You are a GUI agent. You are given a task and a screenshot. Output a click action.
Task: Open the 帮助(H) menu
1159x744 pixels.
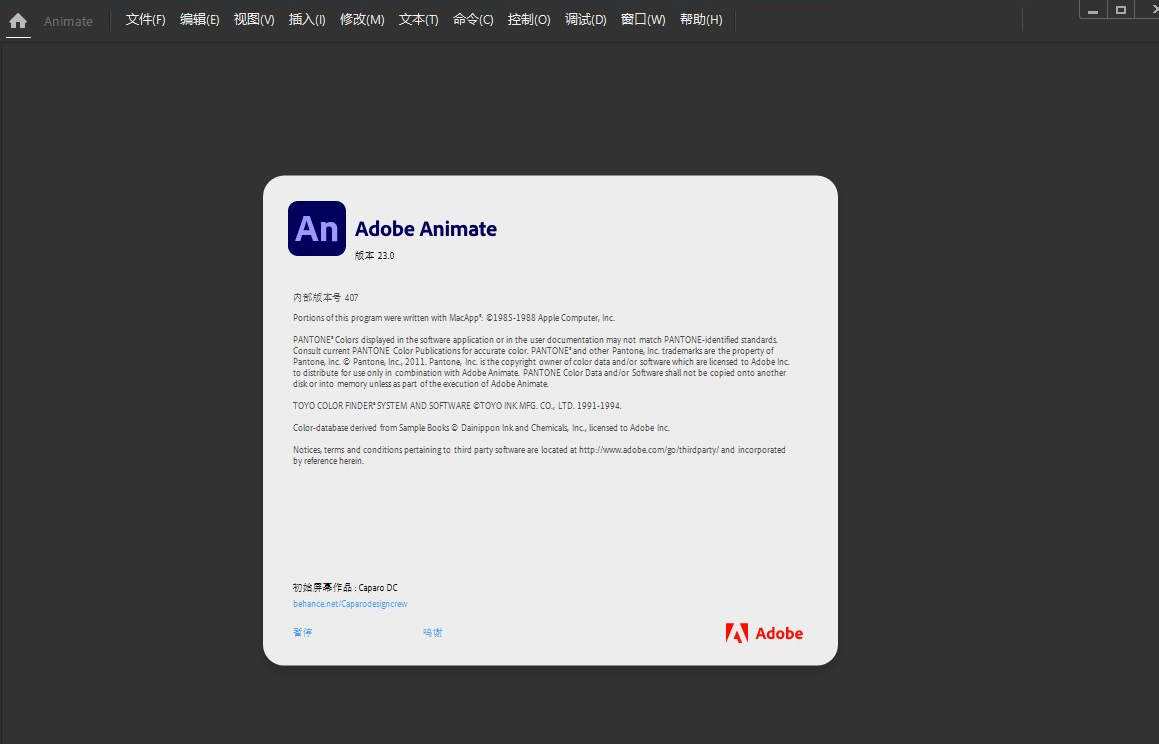point(701,20)
